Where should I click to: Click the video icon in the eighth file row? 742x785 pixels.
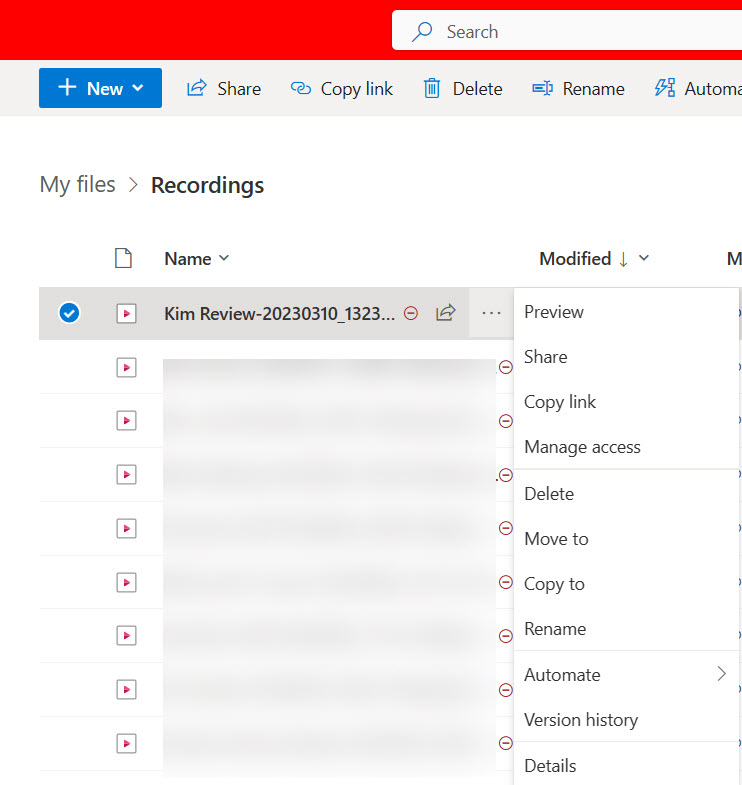click(x=126, y=689)
